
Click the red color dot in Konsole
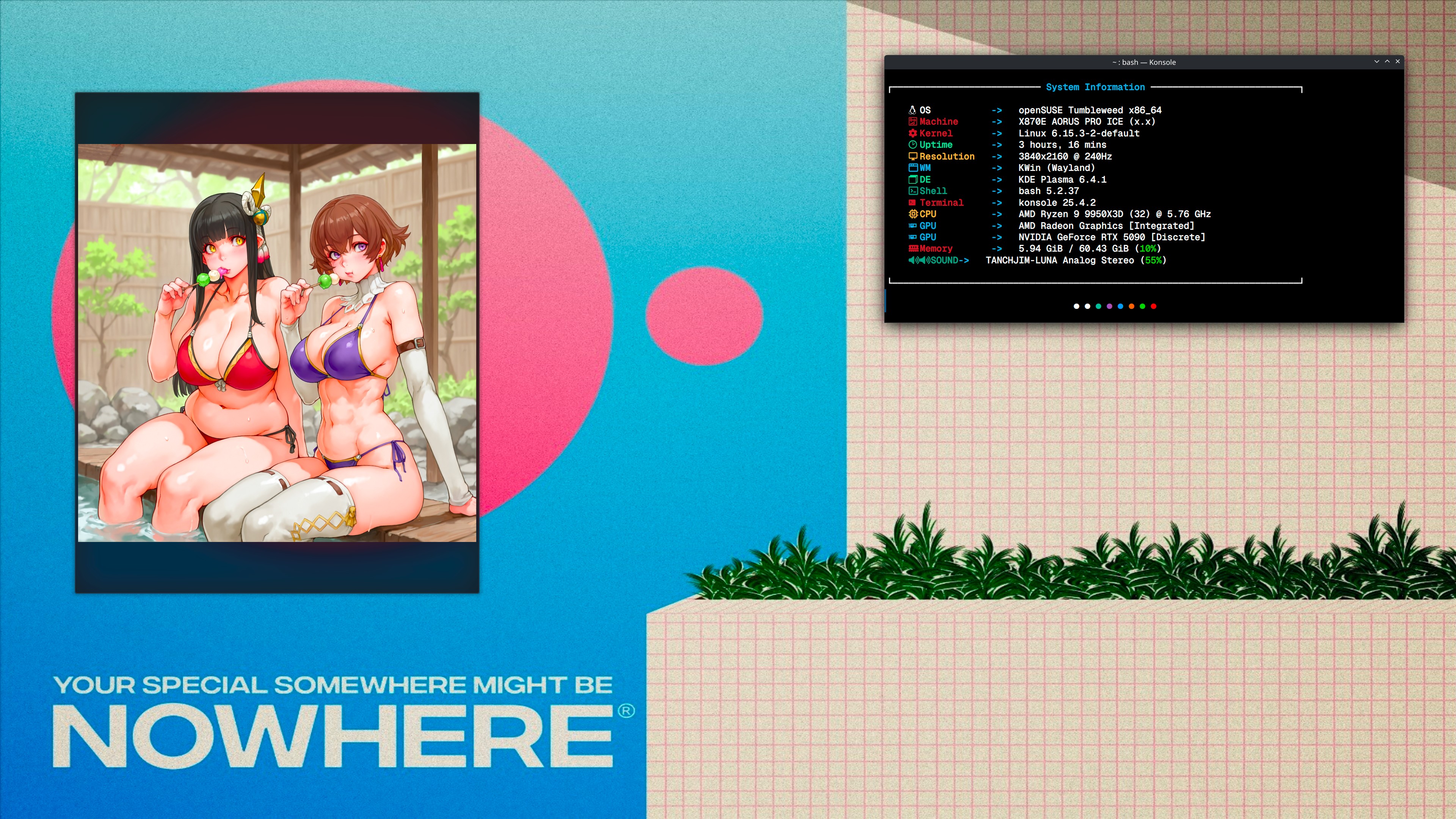click(1153, 306)
